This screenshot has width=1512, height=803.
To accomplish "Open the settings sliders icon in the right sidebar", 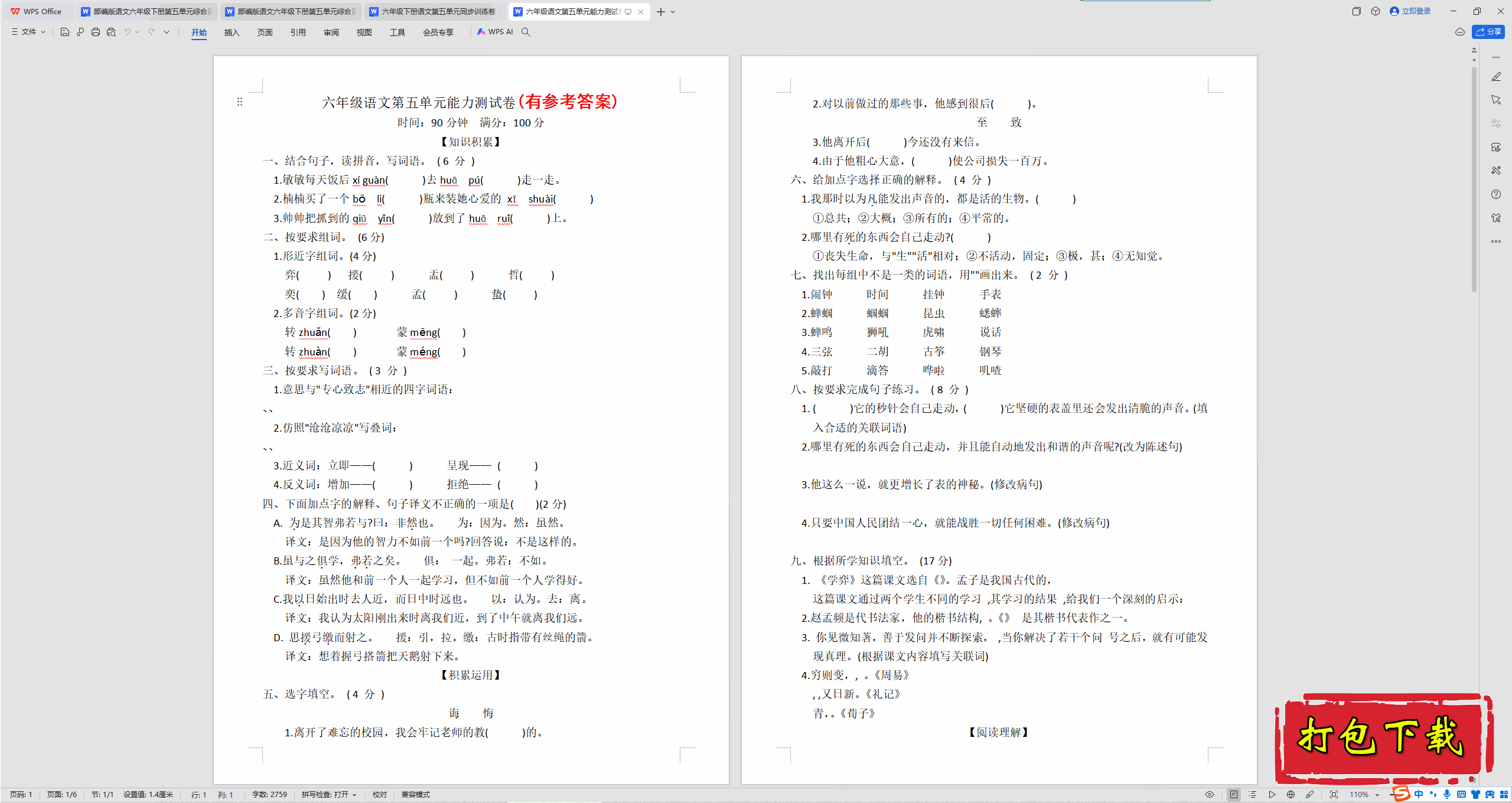I will click(x=1496, y=123).
